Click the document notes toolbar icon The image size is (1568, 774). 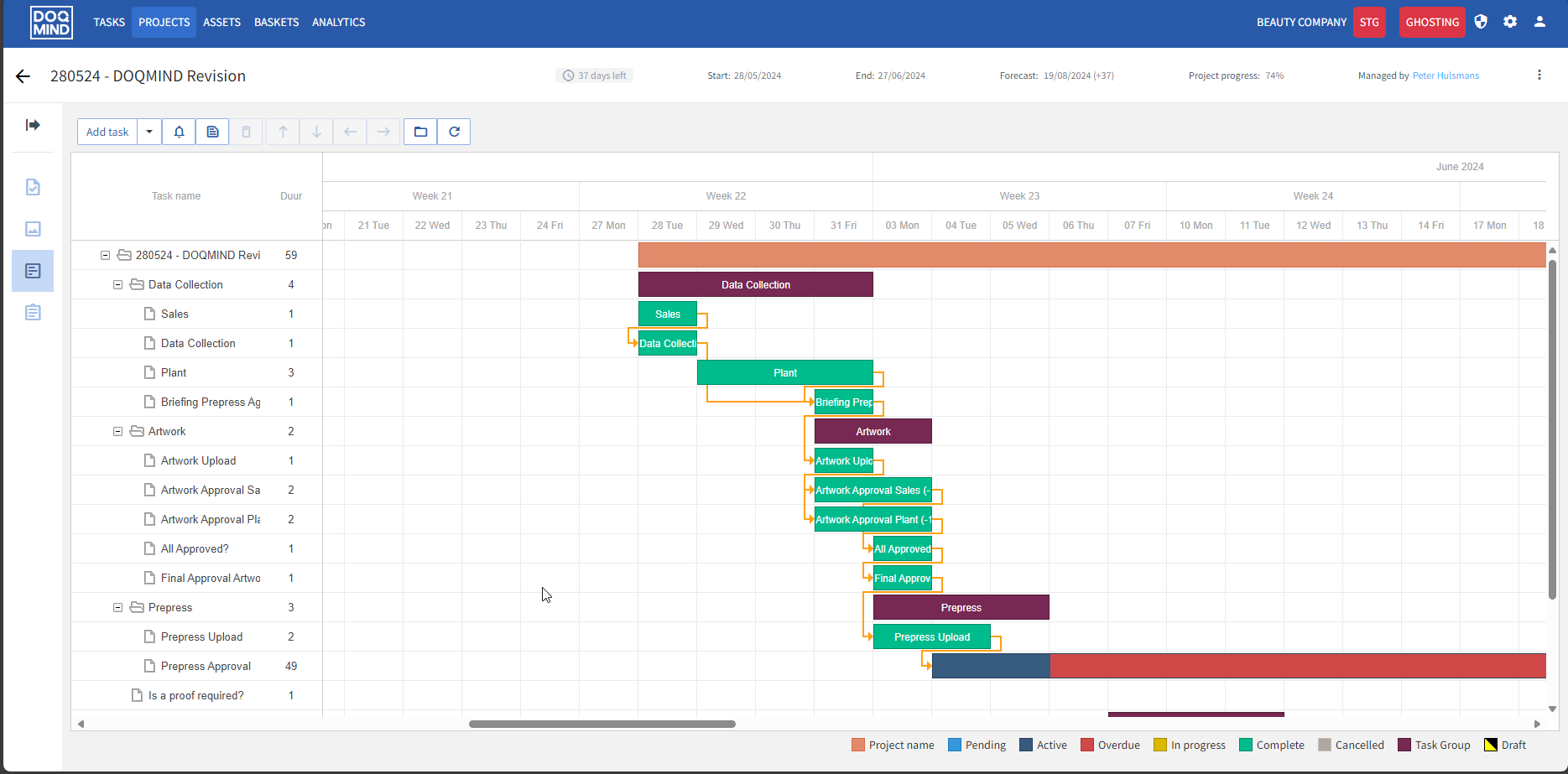[x=212, y=132]
